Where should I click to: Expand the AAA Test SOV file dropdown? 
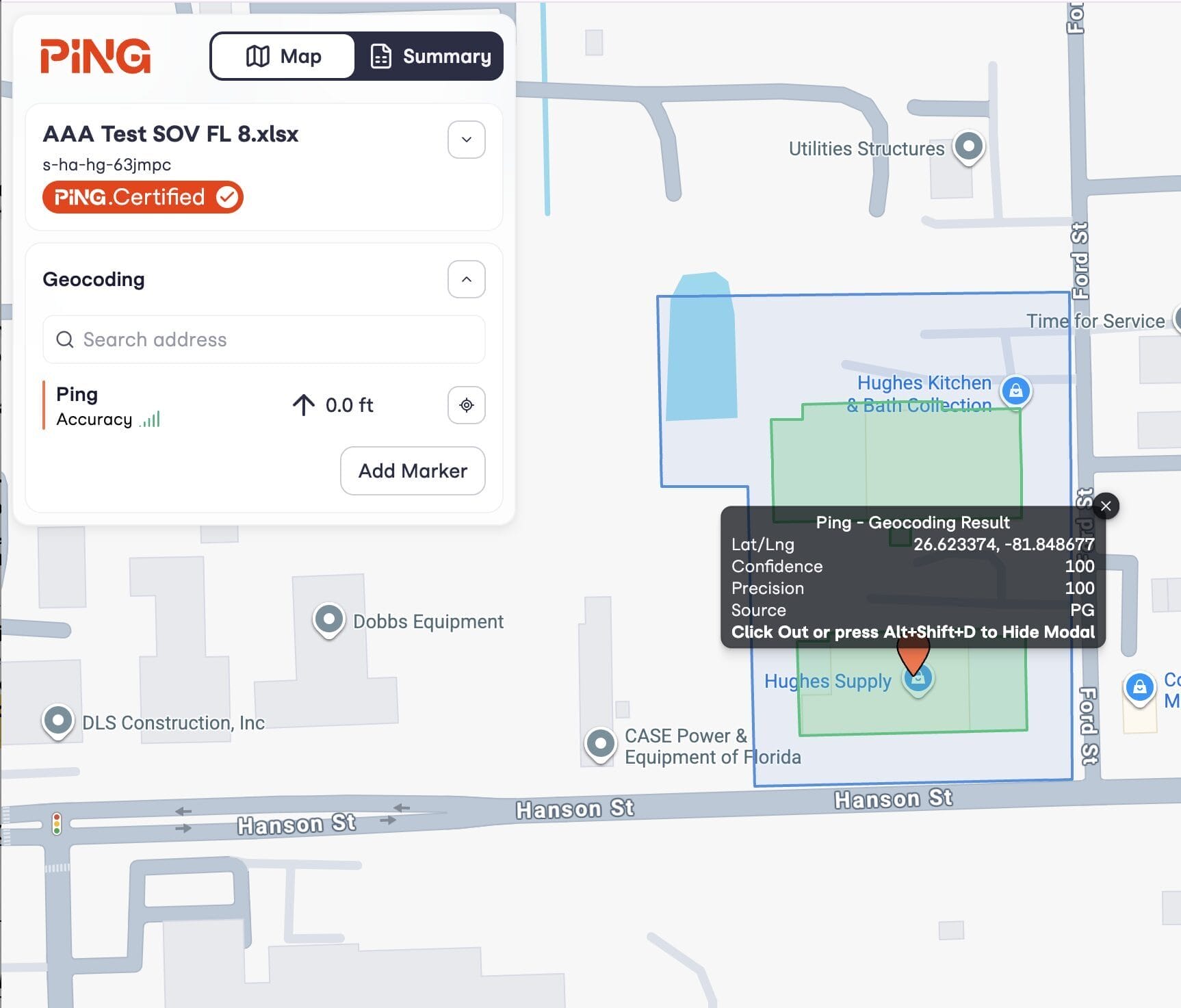click(466, 140)
